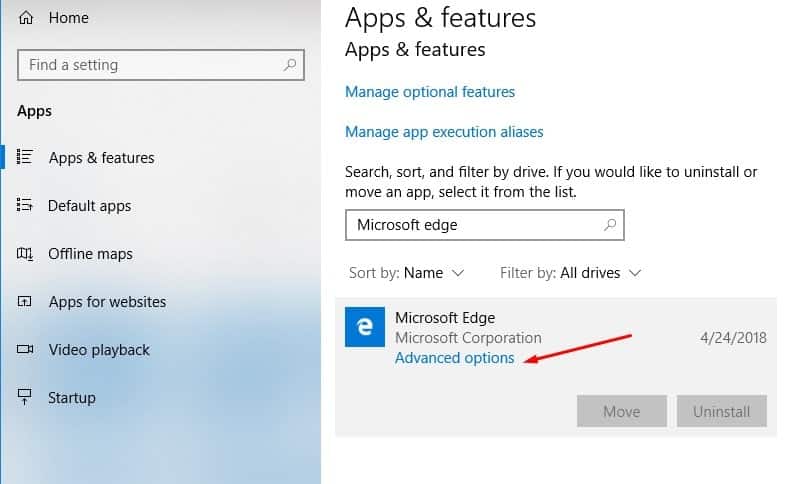Viewport: 795px width, 484px height.
Task: Open Manage optional features link
Action: point(430,92)
